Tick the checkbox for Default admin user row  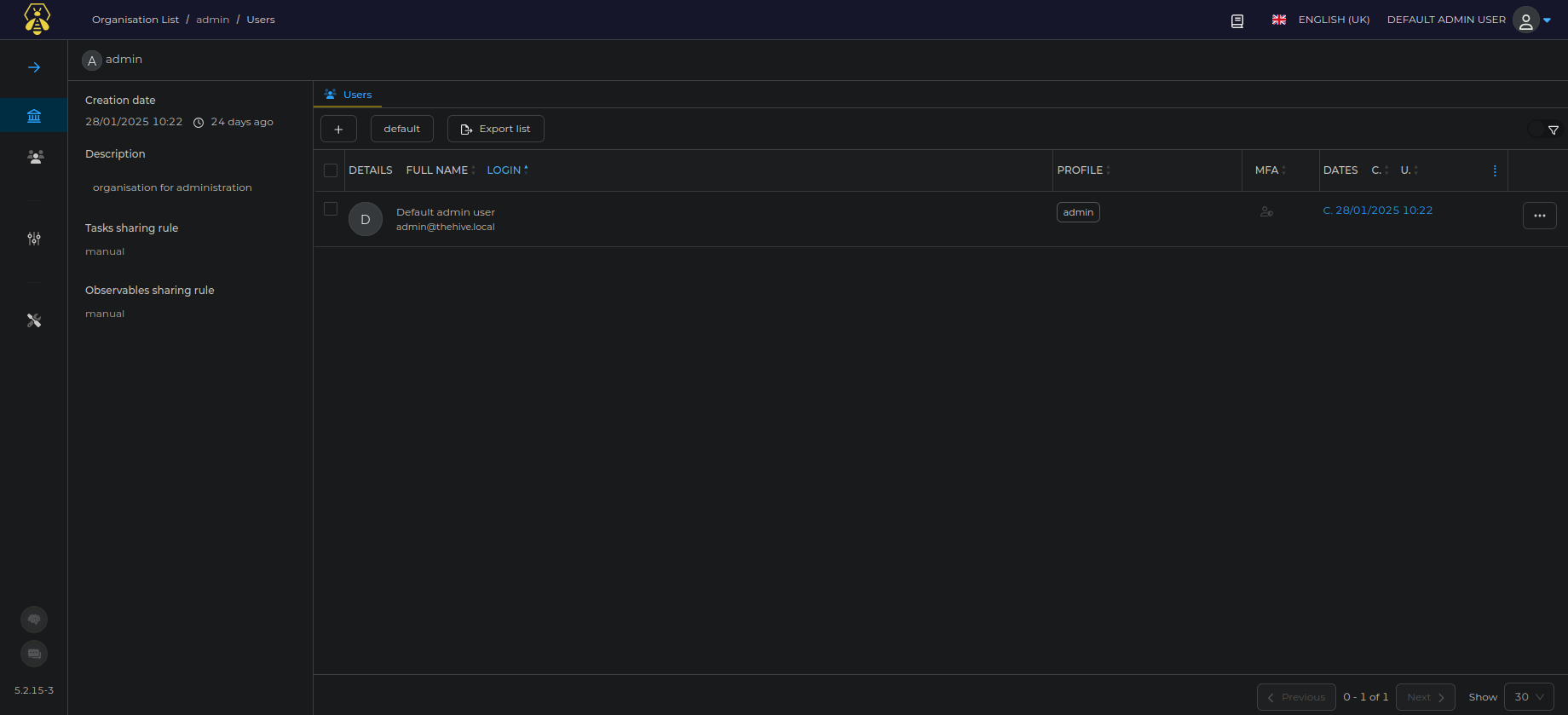(x=331, y=209)
